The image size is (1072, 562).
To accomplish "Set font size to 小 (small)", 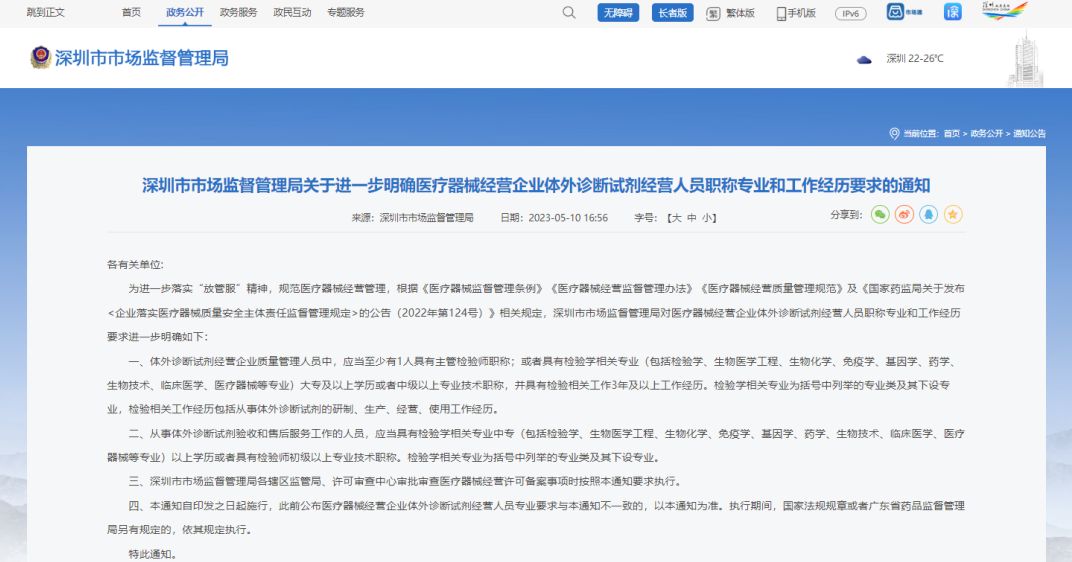I will coord(706,217).
